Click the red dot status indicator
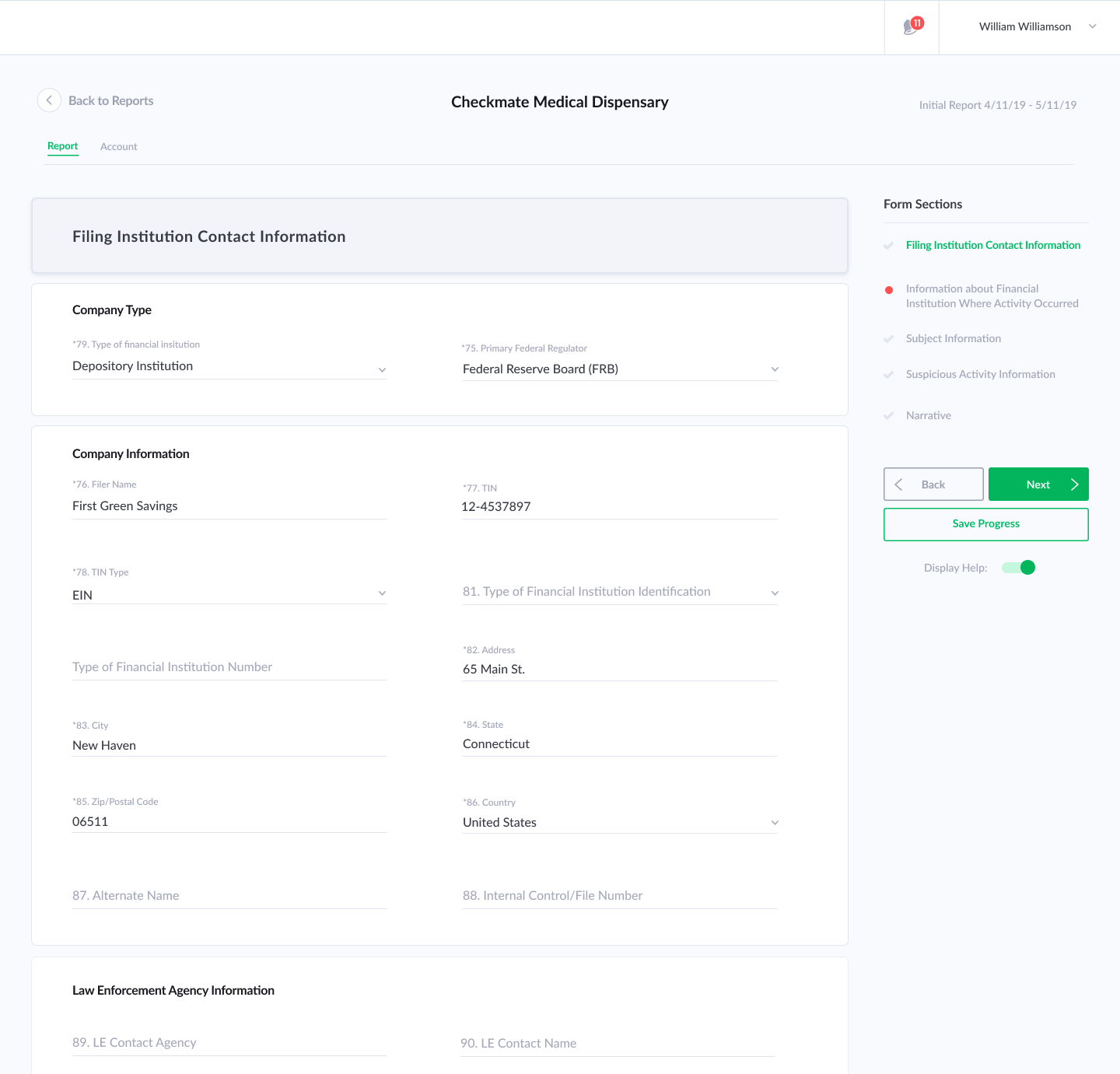This screenshot has width=1120, height=1074. [x=889, y=290]
